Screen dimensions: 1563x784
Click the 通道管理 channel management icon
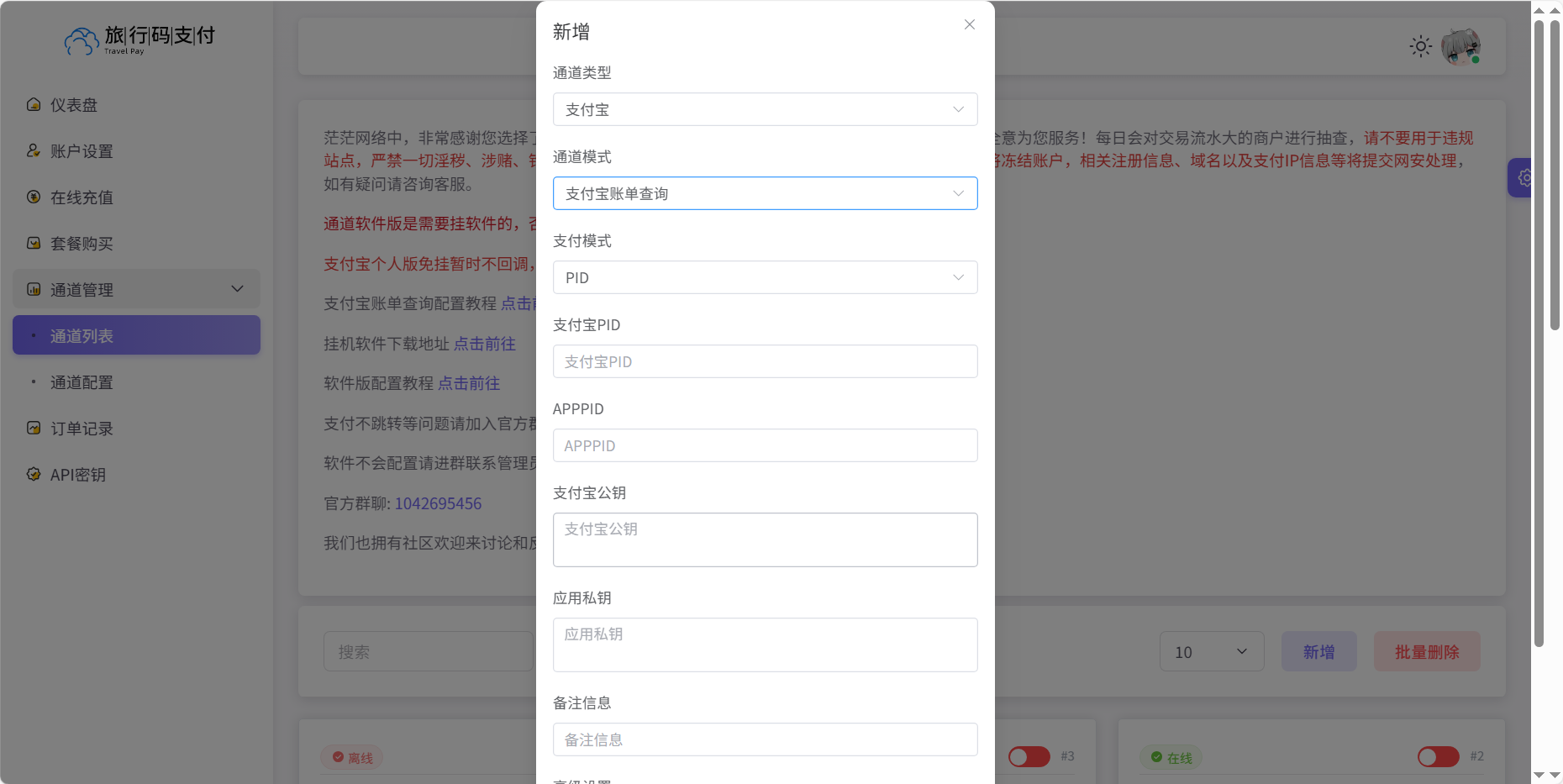click(34, 289)
